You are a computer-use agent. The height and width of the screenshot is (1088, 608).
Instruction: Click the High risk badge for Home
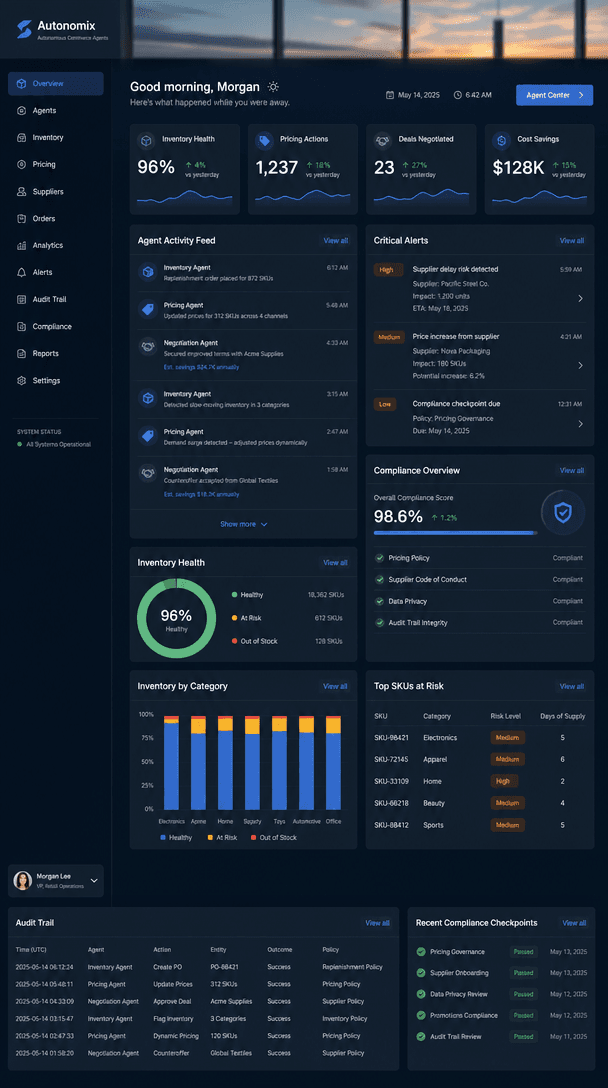[x=503, y=781]
